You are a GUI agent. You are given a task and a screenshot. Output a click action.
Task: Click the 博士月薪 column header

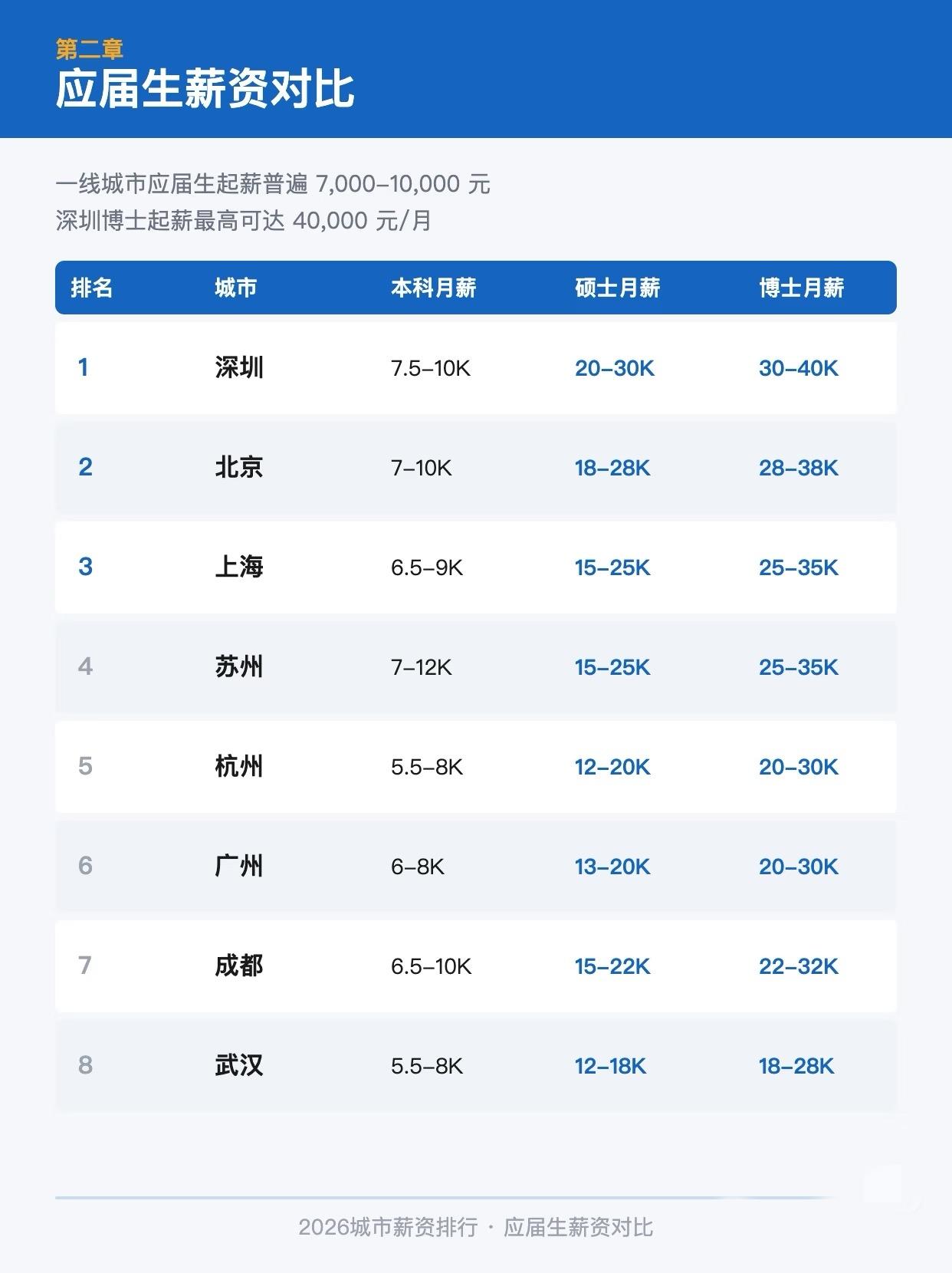click(802, 288)
